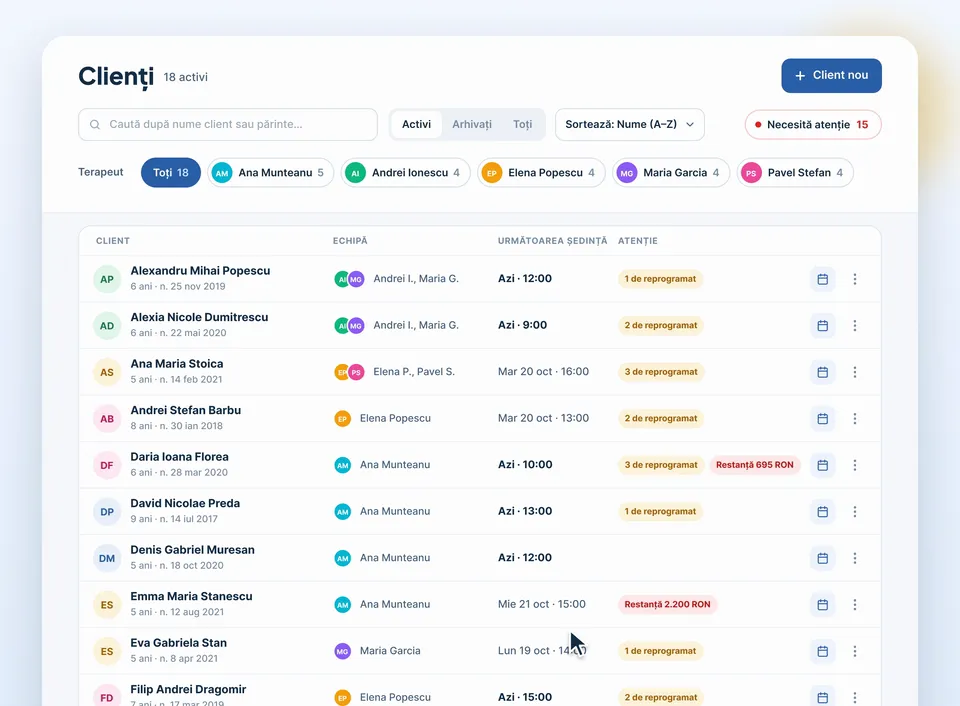
Task: Open calendar for Daria Ioana Florea
Action: pyautogui.click(x=822, y=465)
